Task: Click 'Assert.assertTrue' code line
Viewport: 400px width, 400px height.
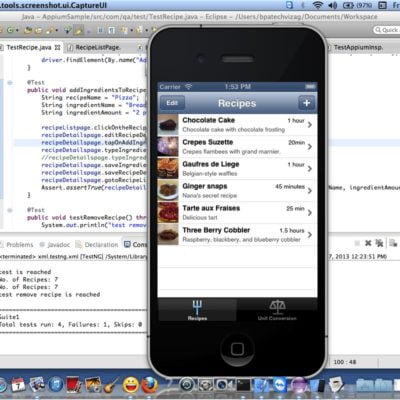Action: click(94, 188)
